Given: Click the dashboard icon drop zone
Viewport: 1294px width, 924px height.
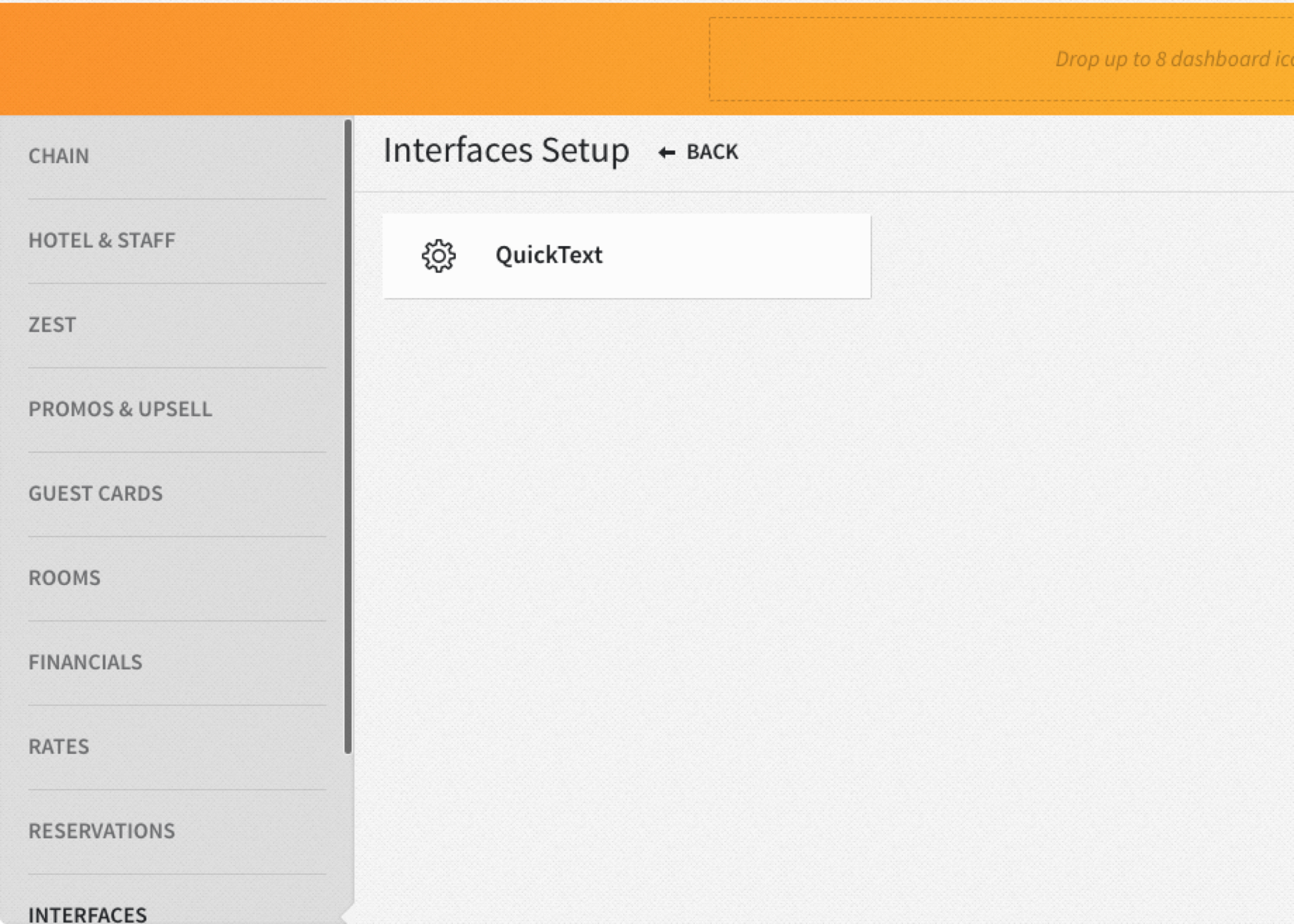Looking at the screenshot, I should [1001, 59].
